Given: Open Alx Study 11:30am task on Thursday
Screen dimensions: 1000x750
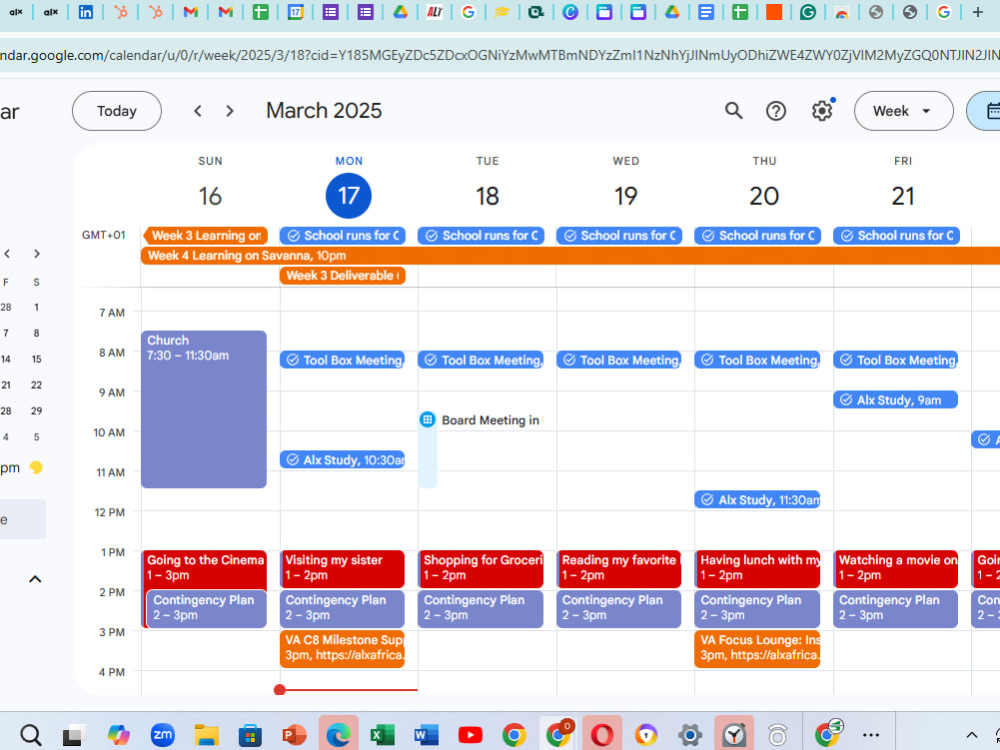Looking at the screenshot, I should [x=758, y=499].
